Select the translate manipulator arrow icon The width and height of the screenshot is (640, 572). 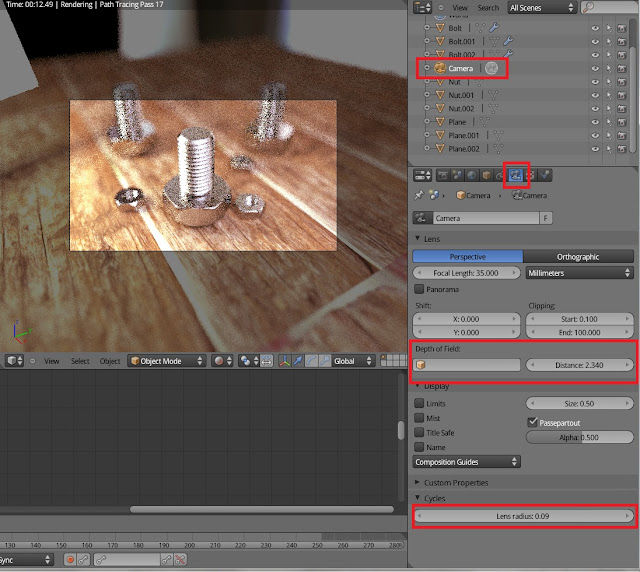(x=298, y=361)
